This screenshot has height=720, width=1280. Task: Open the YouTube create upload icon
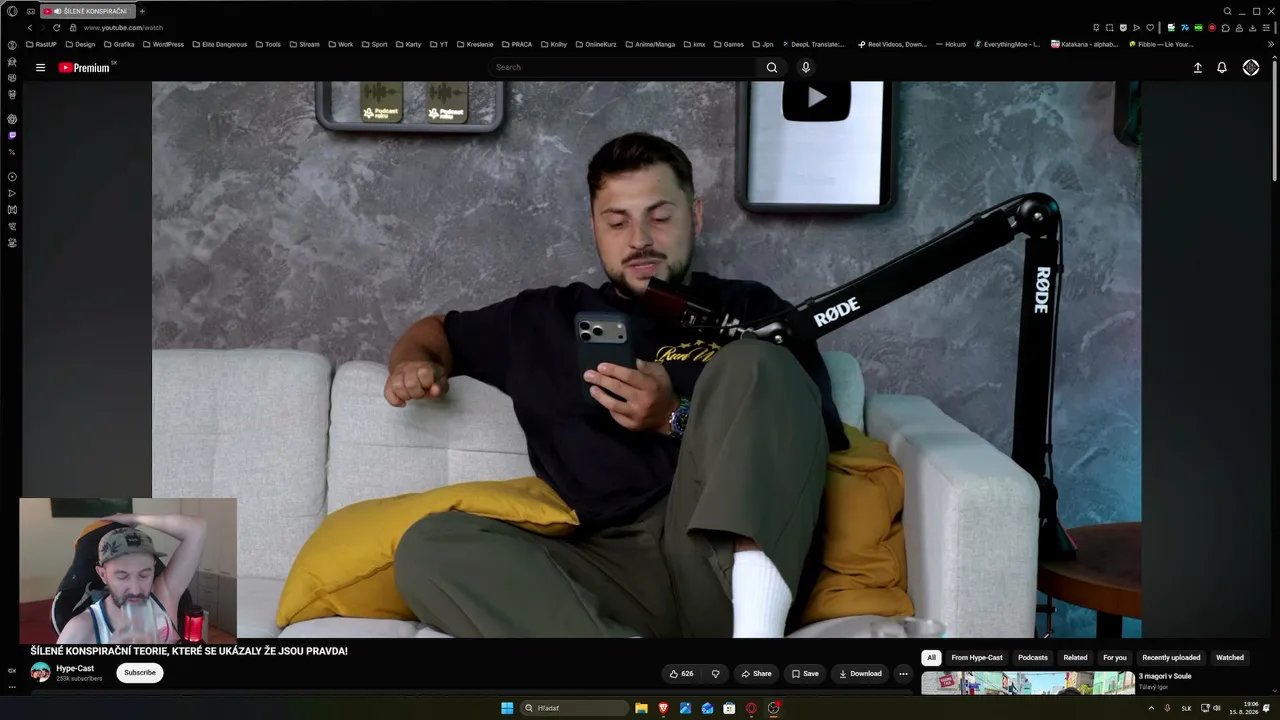pos(1198,68)
